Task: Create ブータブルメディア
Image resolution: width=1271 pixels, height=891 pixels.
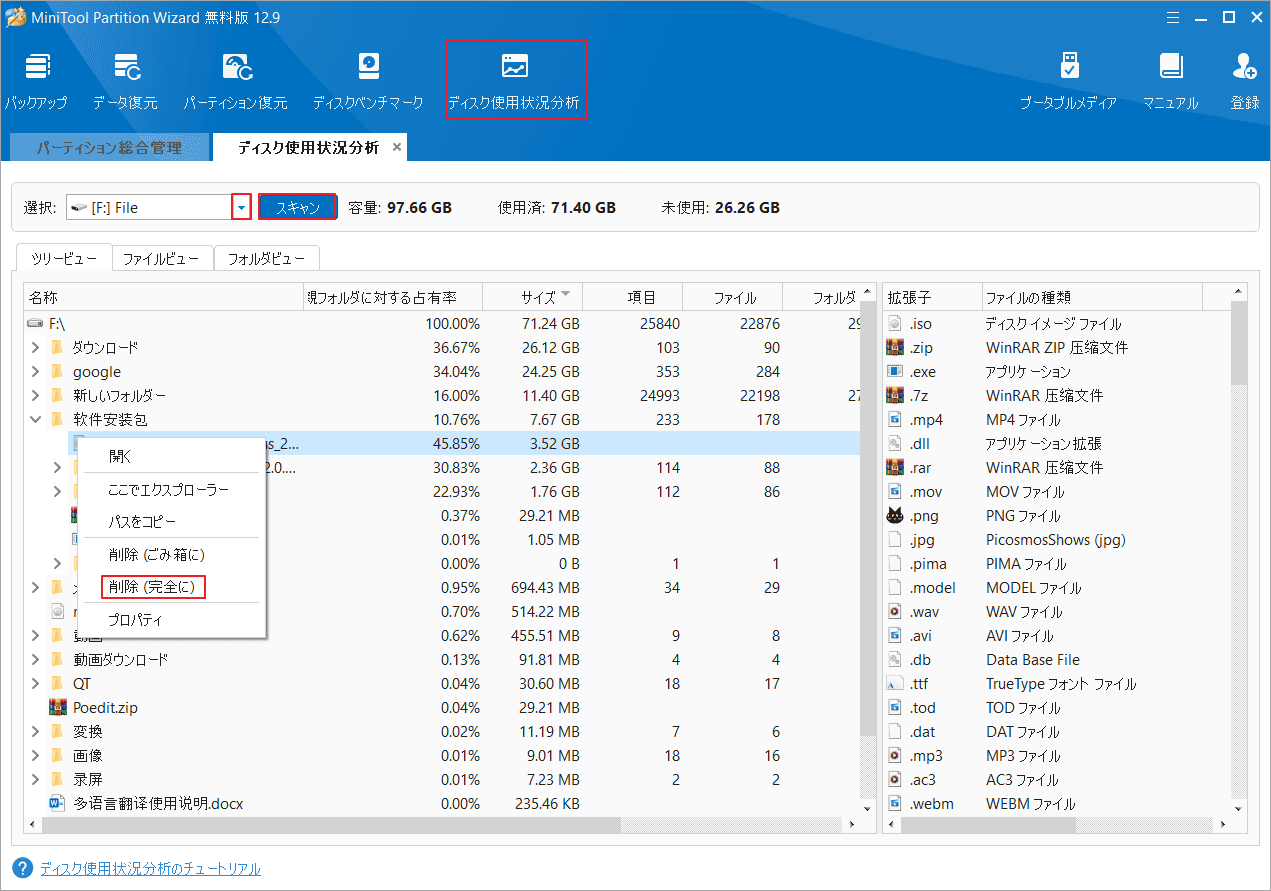Action: [x=1069, y=80]
